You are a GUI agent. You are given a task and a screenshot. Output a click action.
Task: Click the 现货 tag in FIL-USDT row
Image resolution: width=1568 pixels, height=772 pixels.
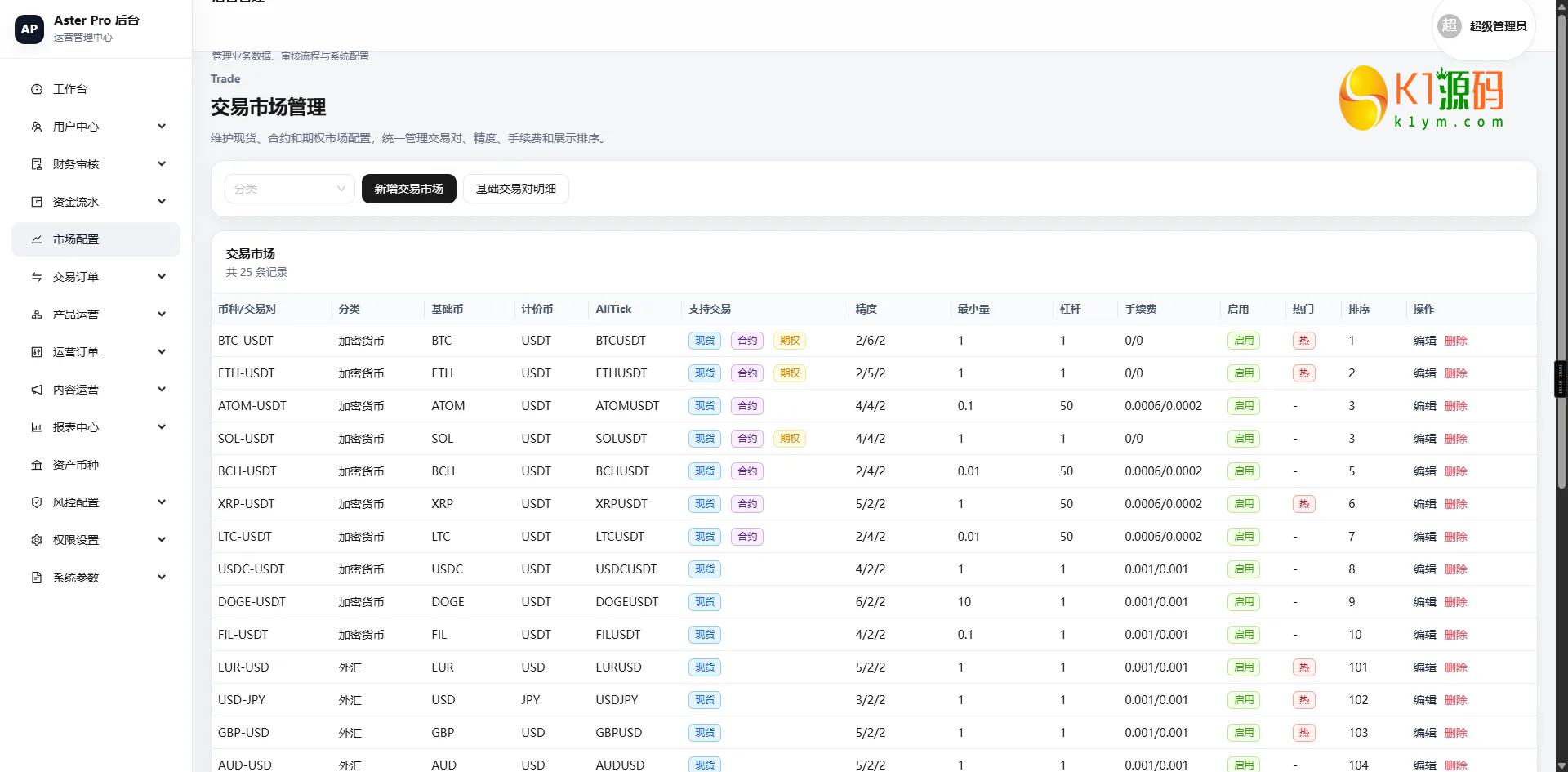pos(705,635)
